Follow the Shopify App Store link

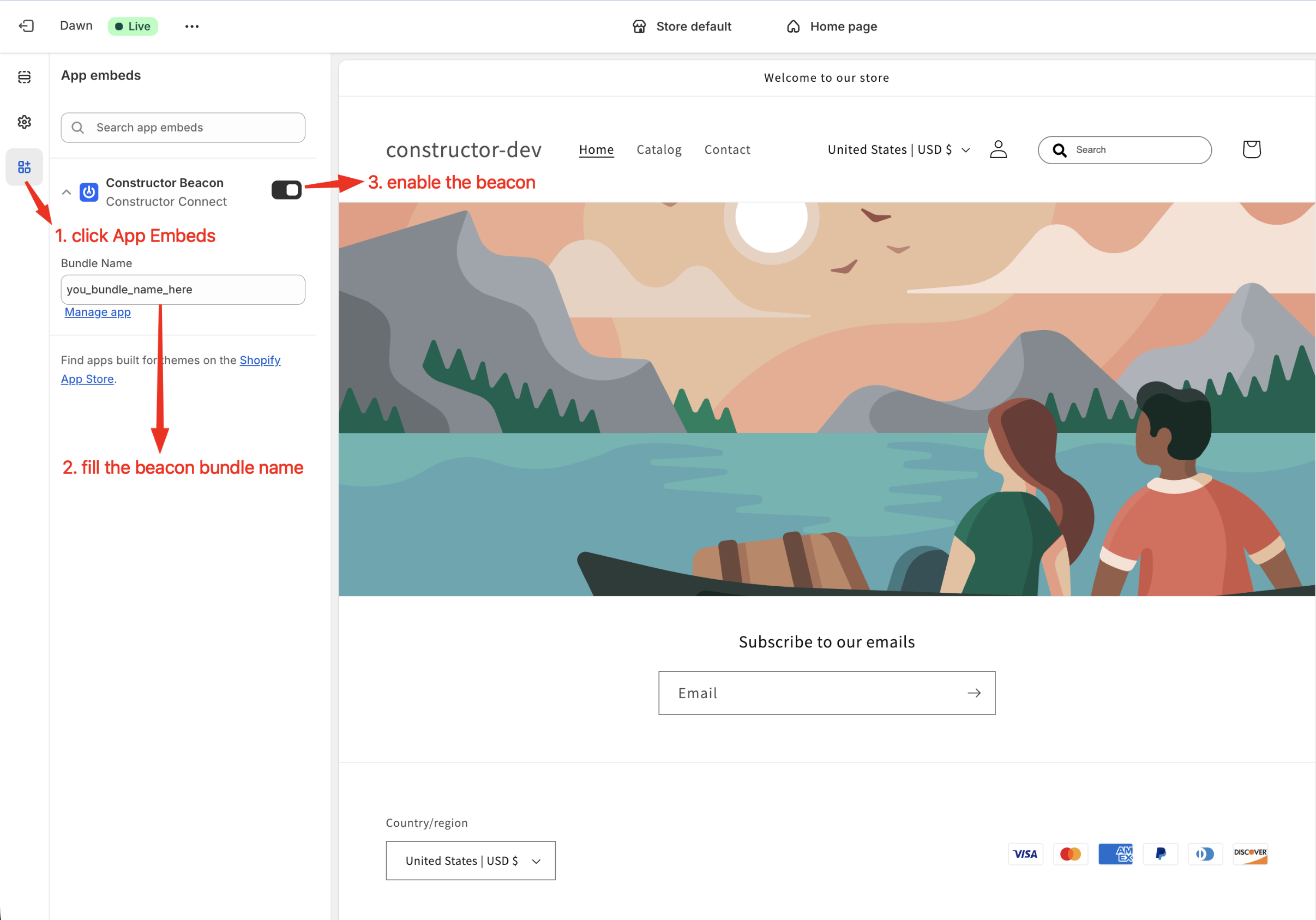tap(260, 360)
